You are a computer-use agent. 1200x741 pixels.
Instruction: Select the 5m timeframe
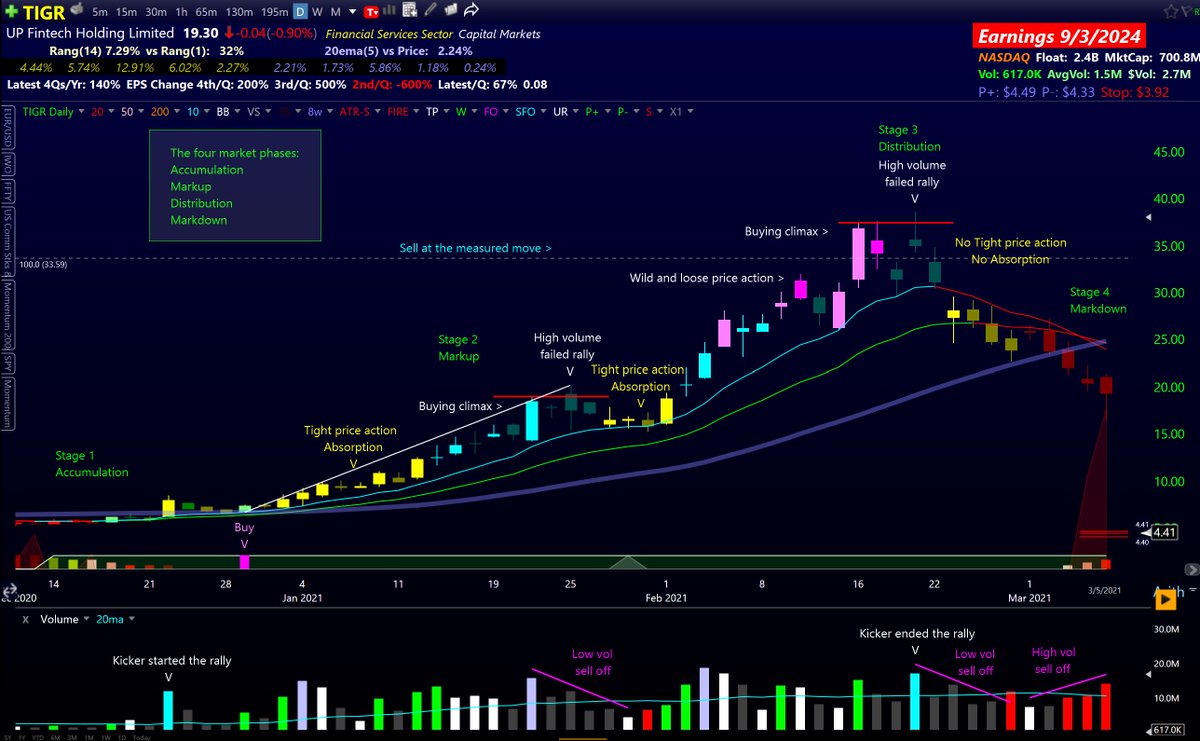coord(100,12)
